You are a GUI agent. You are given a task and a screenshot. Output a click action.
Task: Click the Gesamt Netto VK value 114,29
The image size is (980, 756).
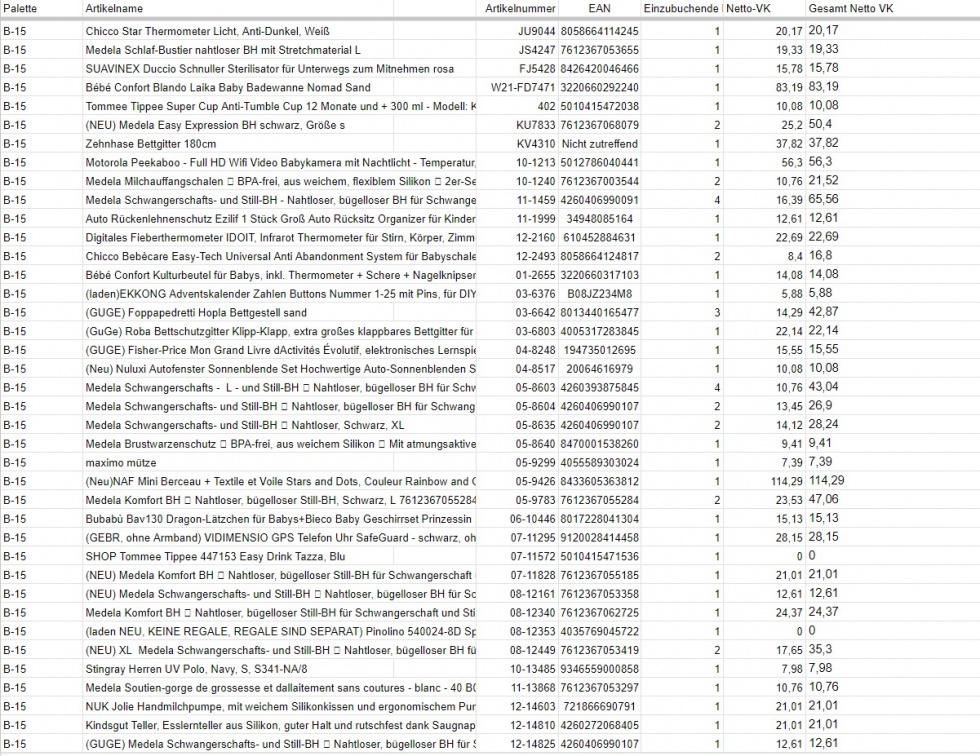pyautogui.click(x=826, y=480)
